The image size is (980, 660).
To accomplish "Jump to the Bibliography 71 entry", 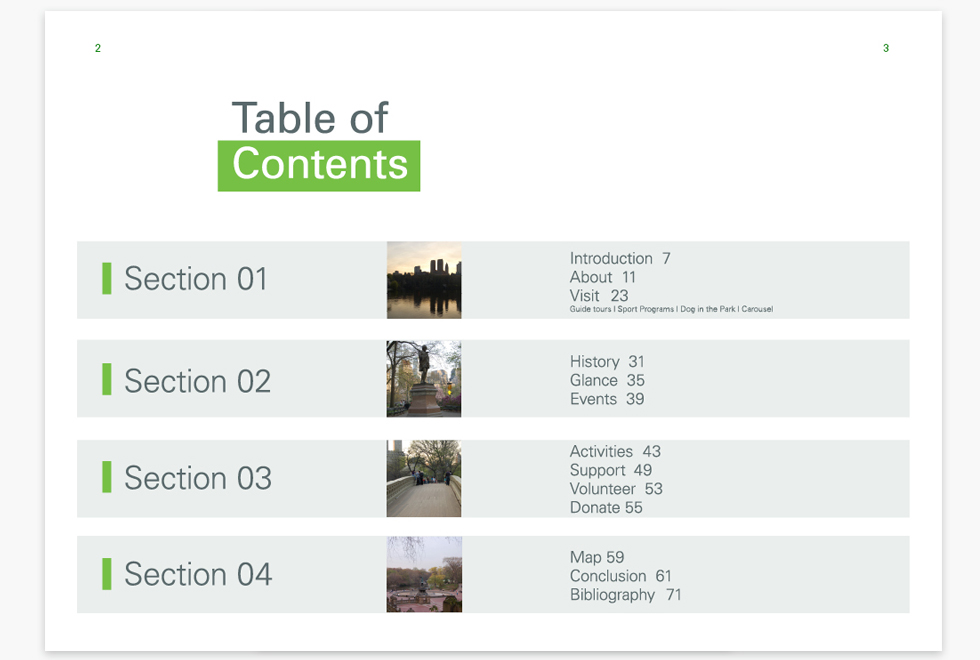I will (x=625, y=595).
